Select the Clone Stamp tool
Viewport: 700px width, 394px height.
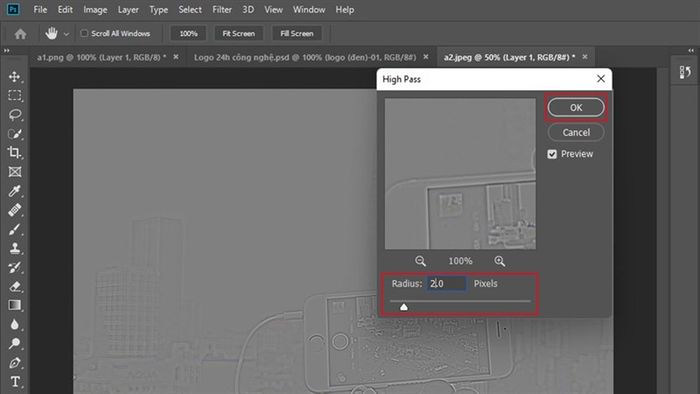point(14,248)
